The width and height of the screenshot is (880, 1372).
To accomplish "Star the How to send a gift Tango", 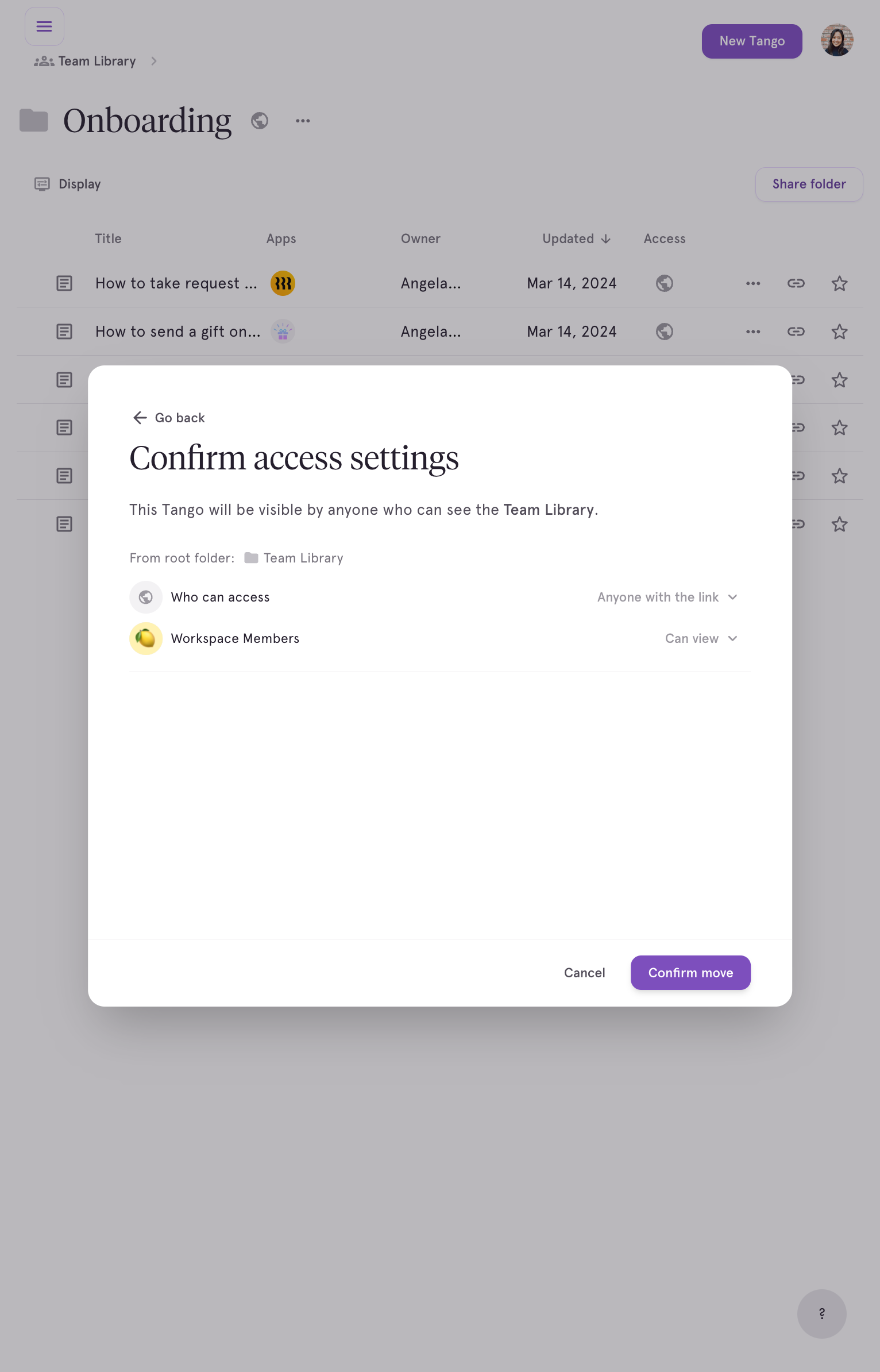I will pyautogui.click(x=839, y=332).
